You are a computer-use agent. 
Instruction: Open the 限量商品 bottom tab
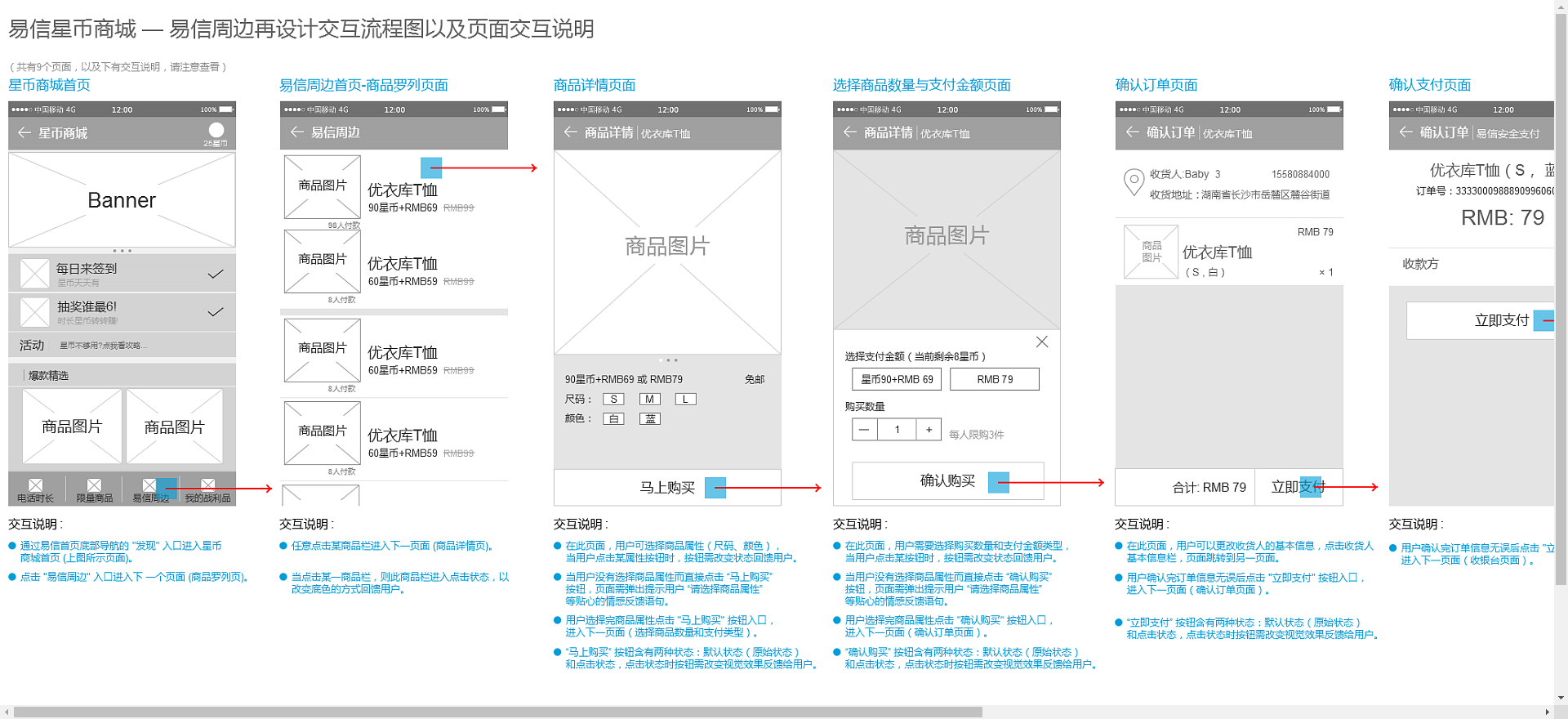pyautogui.click(x=95, y=490)
